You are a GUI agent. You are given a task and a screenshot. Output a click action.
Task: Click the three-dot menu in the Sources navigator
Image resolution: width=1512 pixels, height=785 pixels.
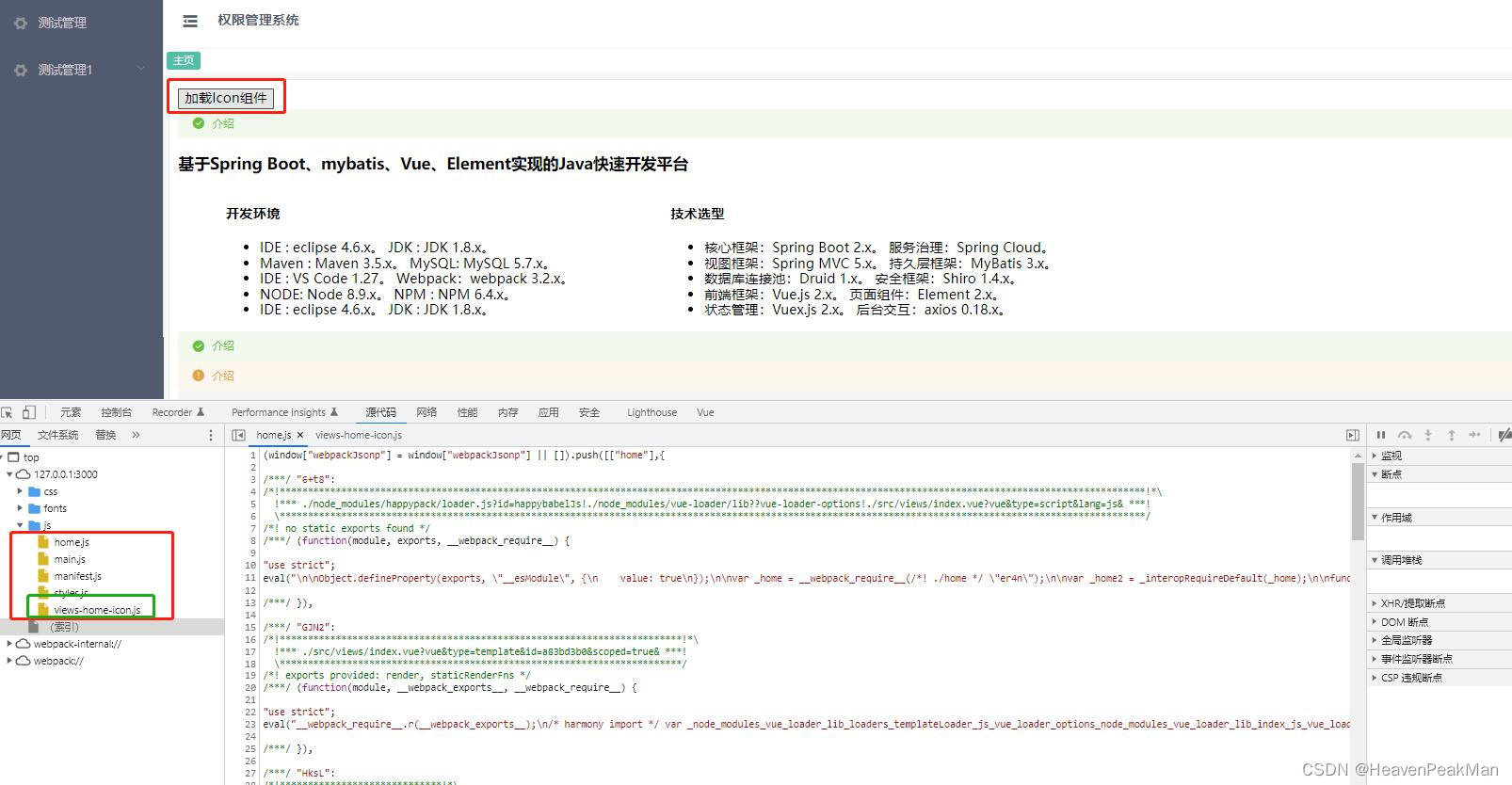(210, 435)
